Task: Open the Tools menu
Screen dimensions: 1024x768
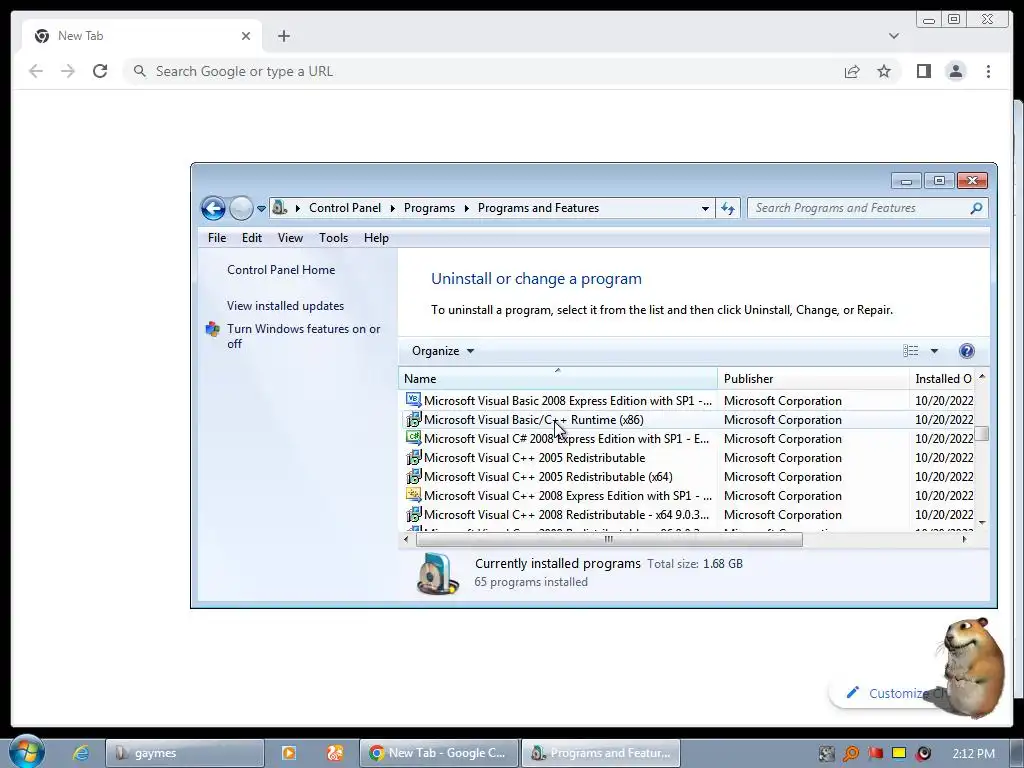Action: click(x=333, y=238)
